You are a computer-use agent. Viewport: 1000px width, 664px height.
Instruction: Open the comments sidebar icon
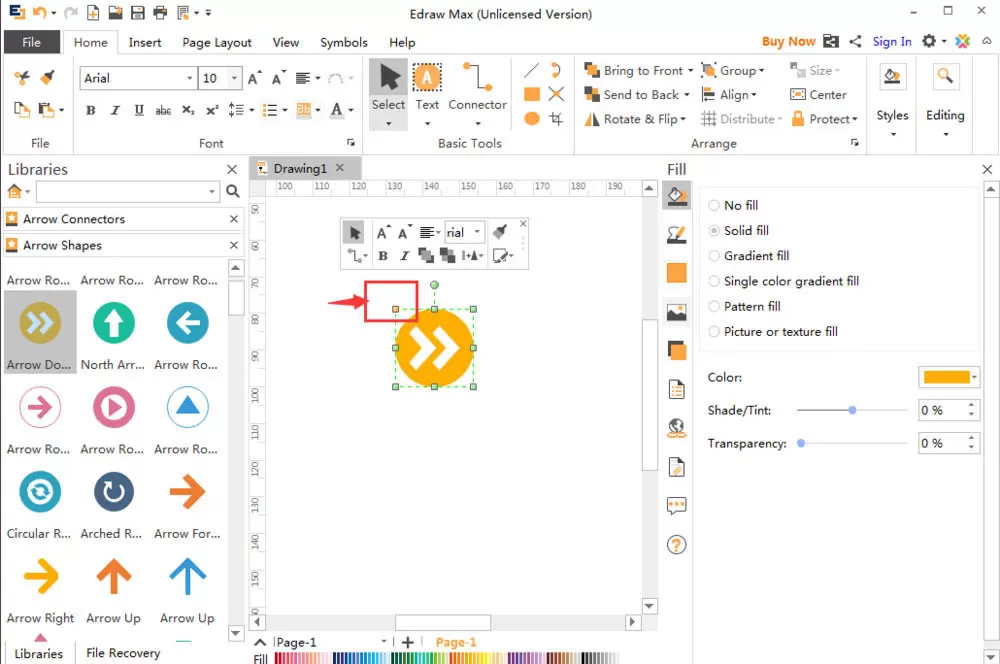point(676,506)
